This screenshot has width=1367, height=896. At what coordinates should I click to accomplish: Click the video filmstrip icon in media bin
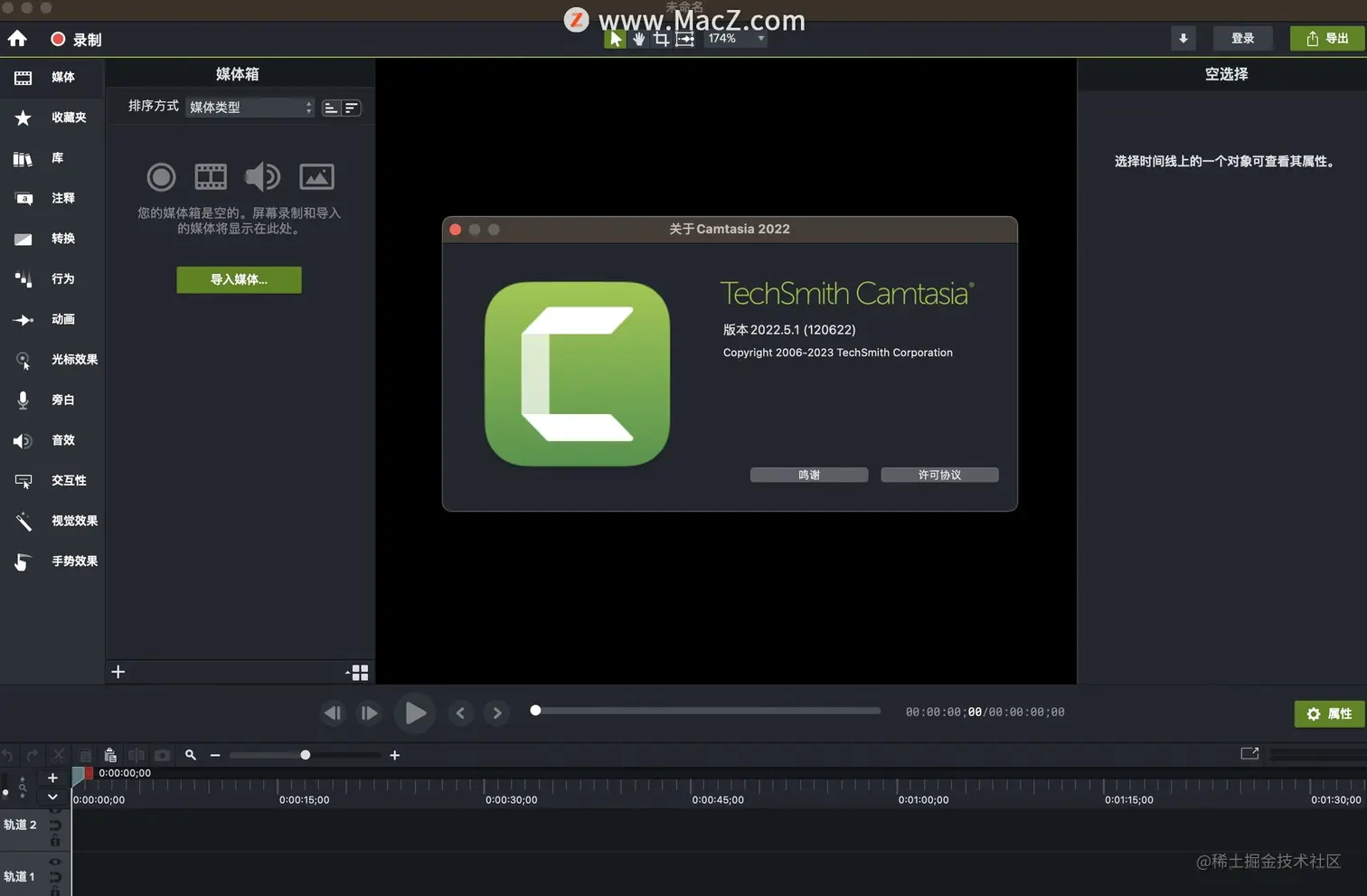pyautogui.click(x=211, y=176)
